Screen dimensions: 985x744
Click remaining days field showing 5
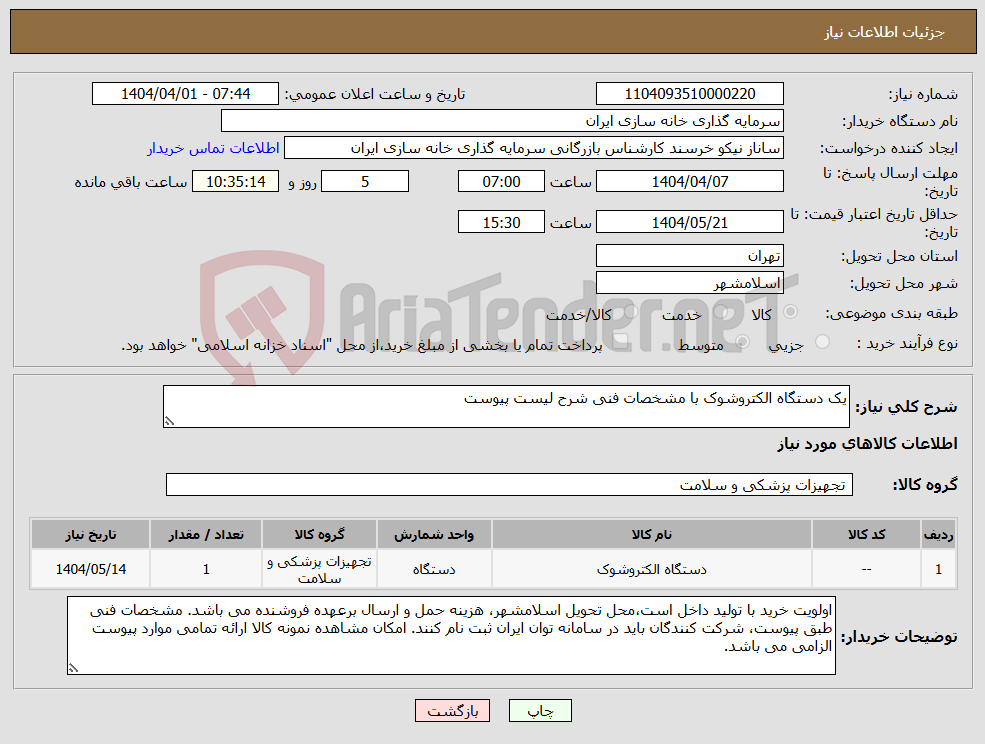[365, 182]
